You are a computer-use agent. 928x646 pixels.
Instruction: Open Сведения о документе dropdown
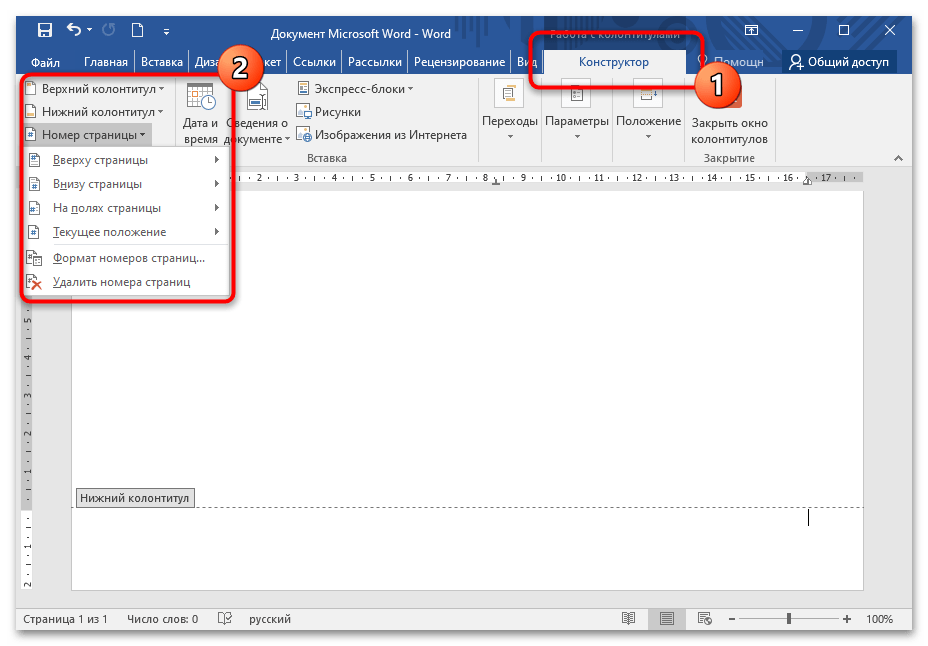click(x=257, y=114)
